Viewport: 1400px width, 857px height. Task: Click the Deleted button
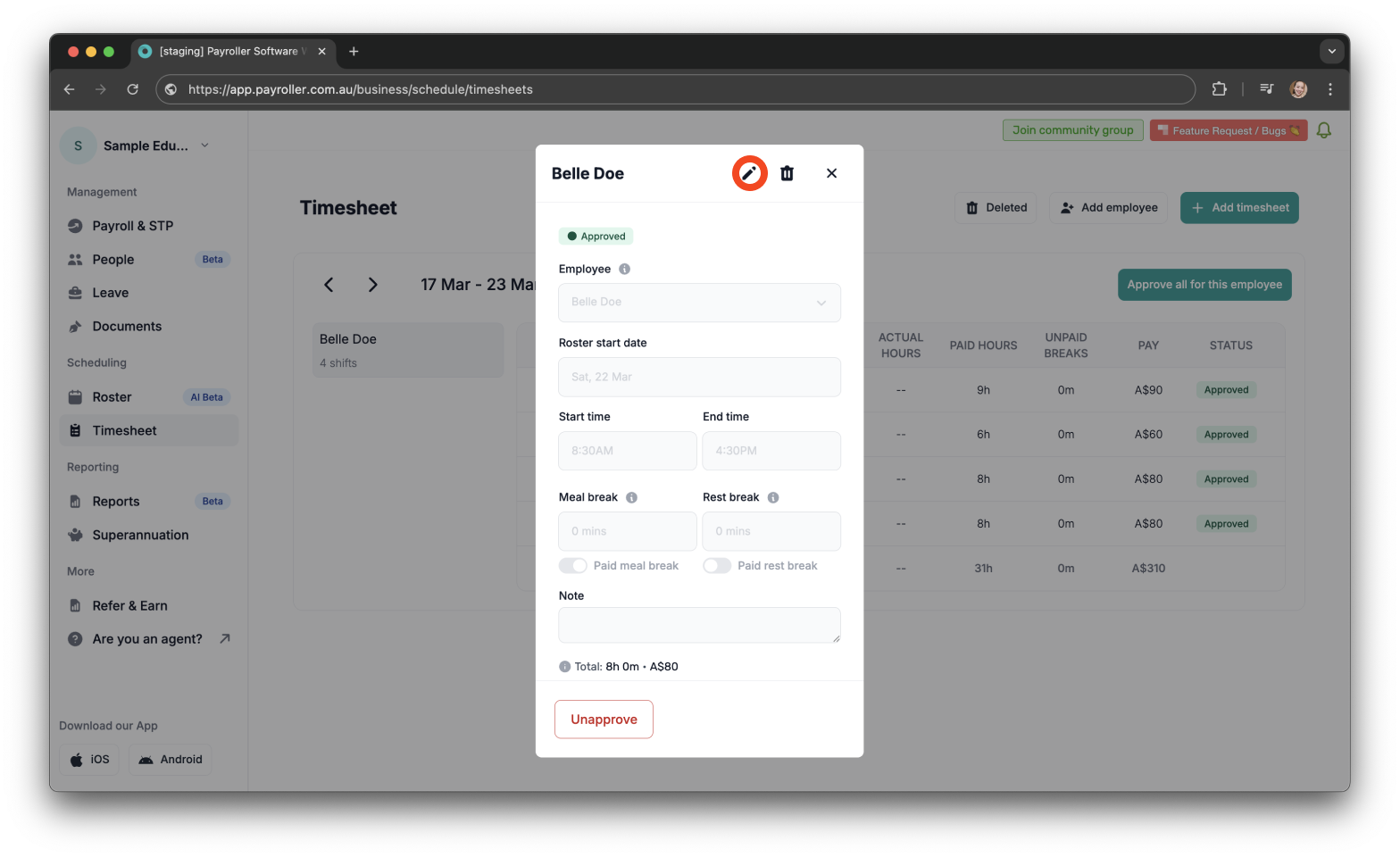996,208
